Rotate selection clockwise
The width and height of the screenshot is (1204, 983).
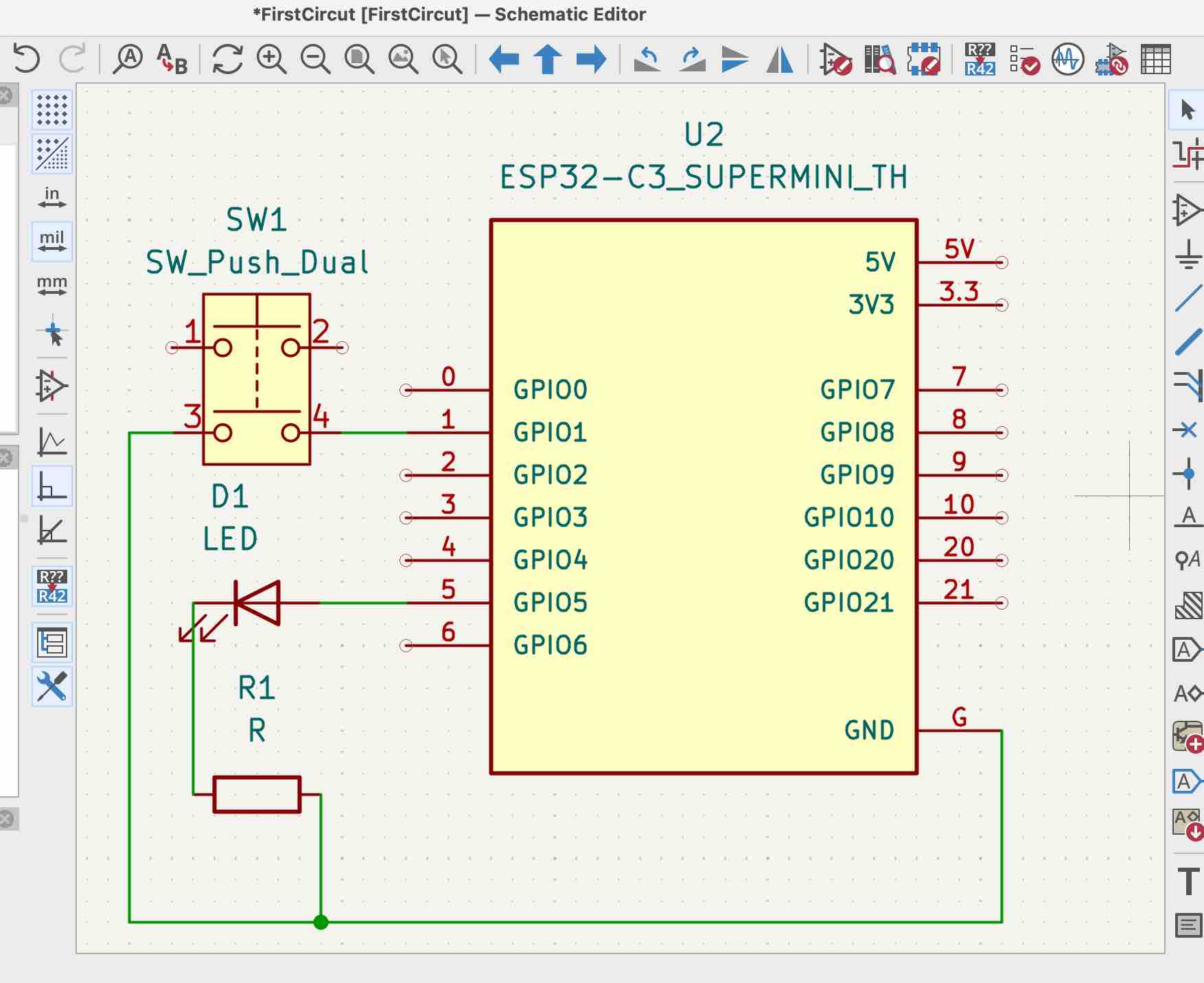click(x=692, y=58)
